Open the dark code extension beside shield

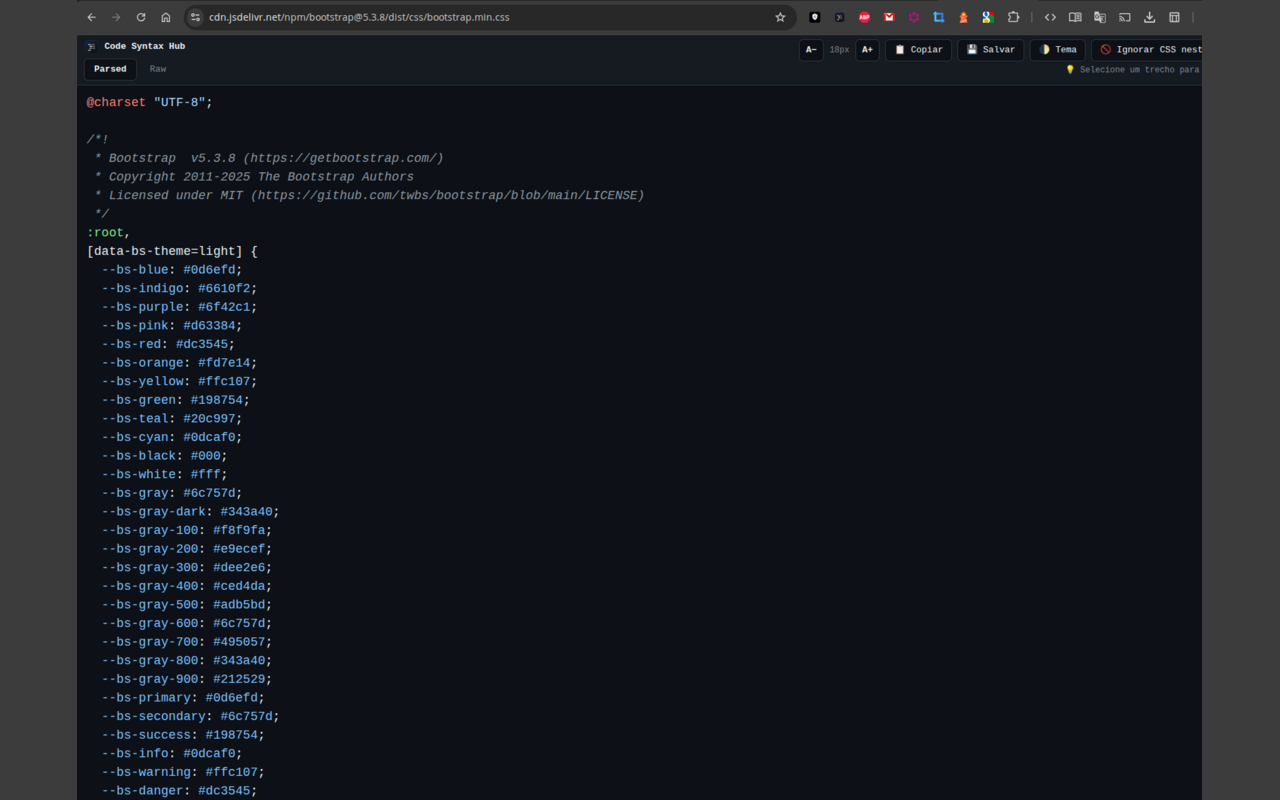click(x=839, y=17)
